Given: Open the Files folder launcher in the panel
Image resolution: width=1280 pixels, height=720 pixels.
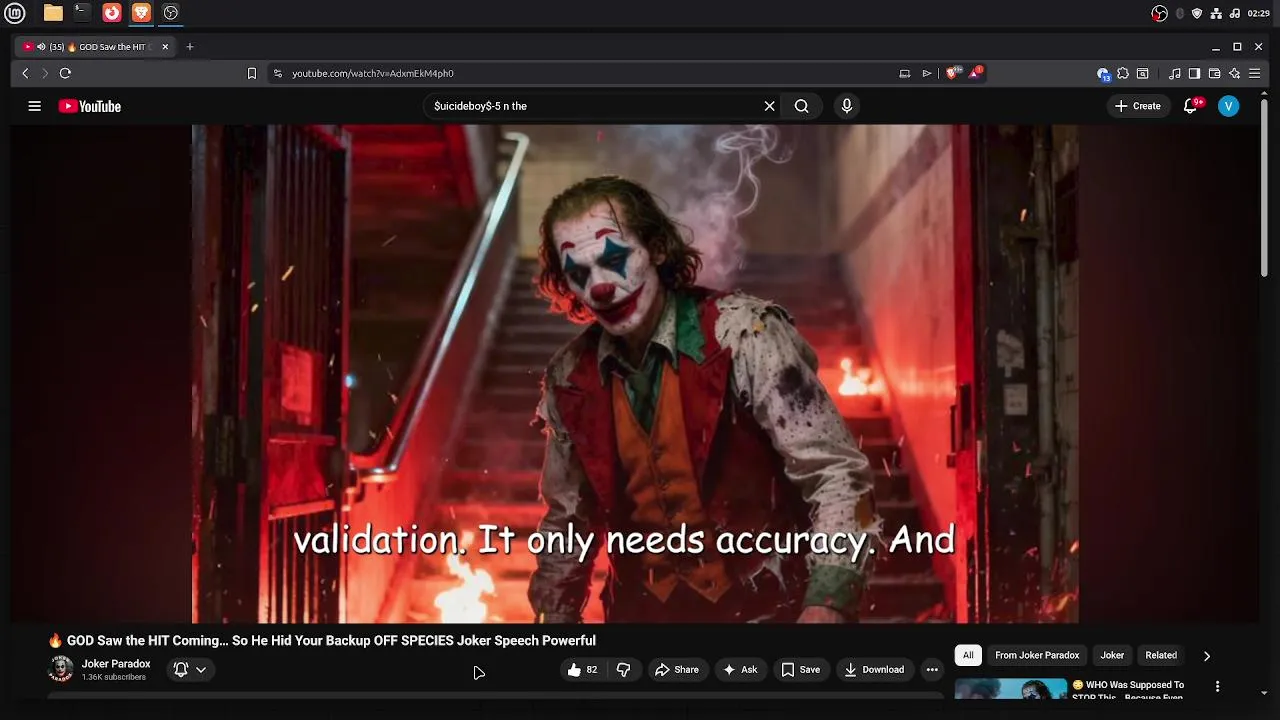Looking at the screenshot, I should 53,13.
